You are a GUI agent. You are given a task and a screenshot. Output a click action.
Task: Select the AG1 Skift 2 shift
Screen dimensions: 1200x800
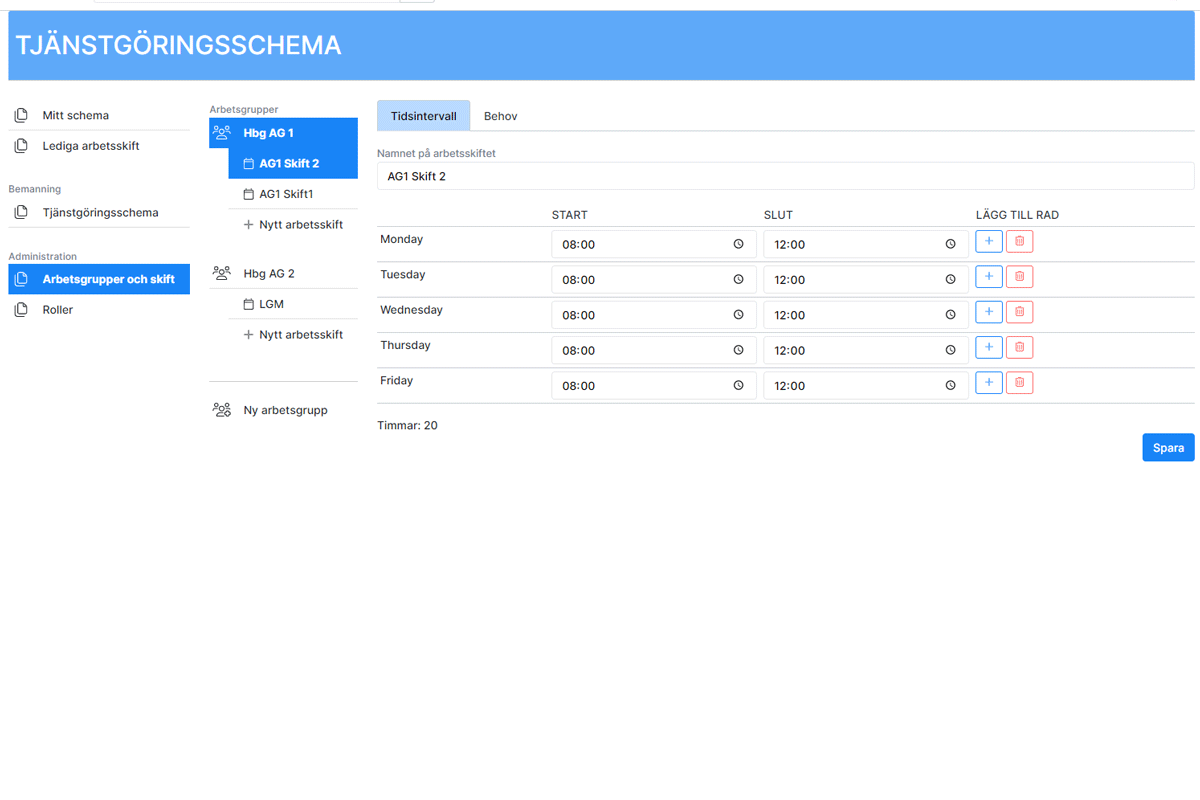pos(293,163)
